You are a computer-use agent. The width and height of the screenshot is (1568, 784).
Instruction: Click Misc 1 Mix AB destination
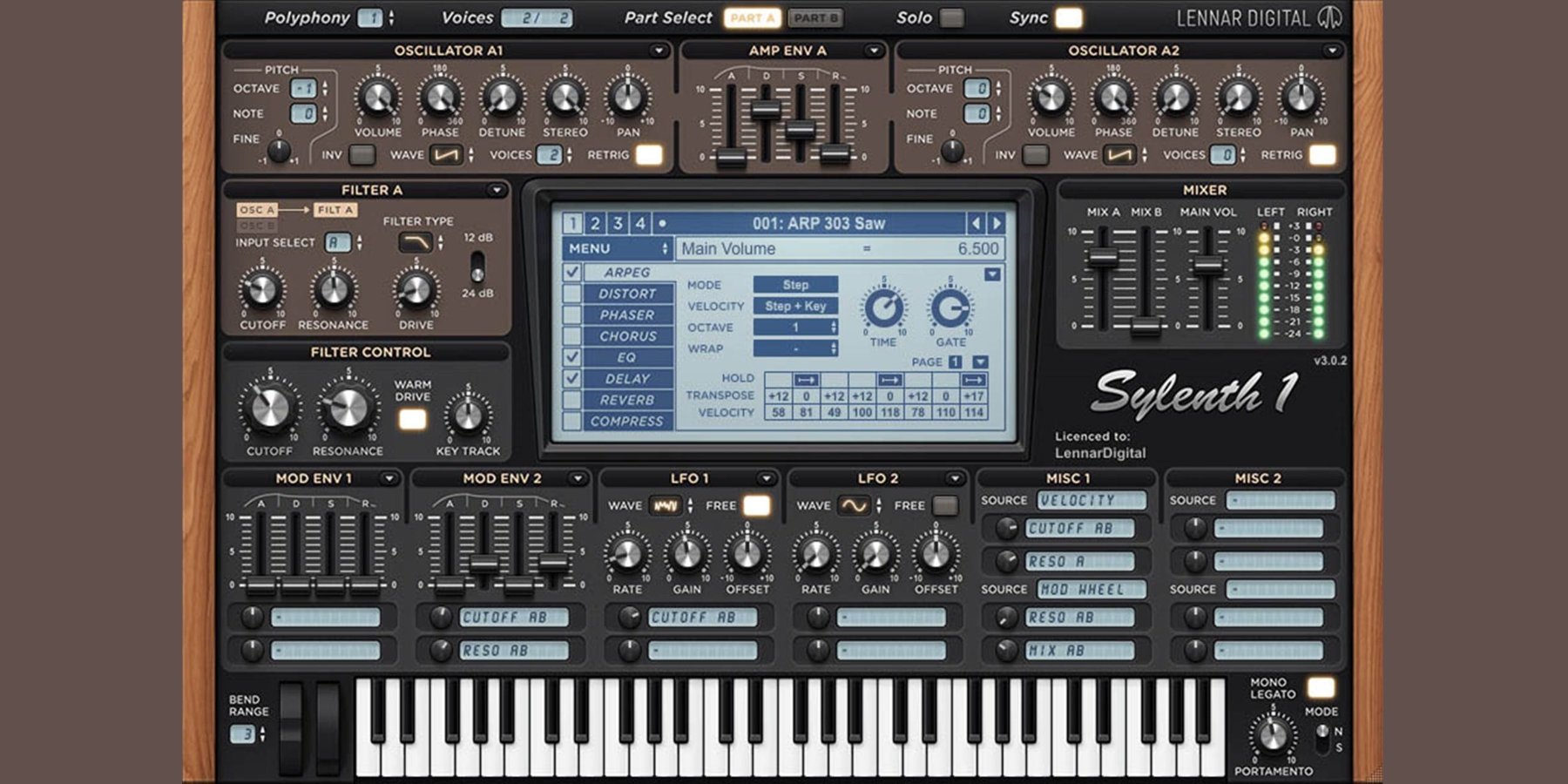1079,651
